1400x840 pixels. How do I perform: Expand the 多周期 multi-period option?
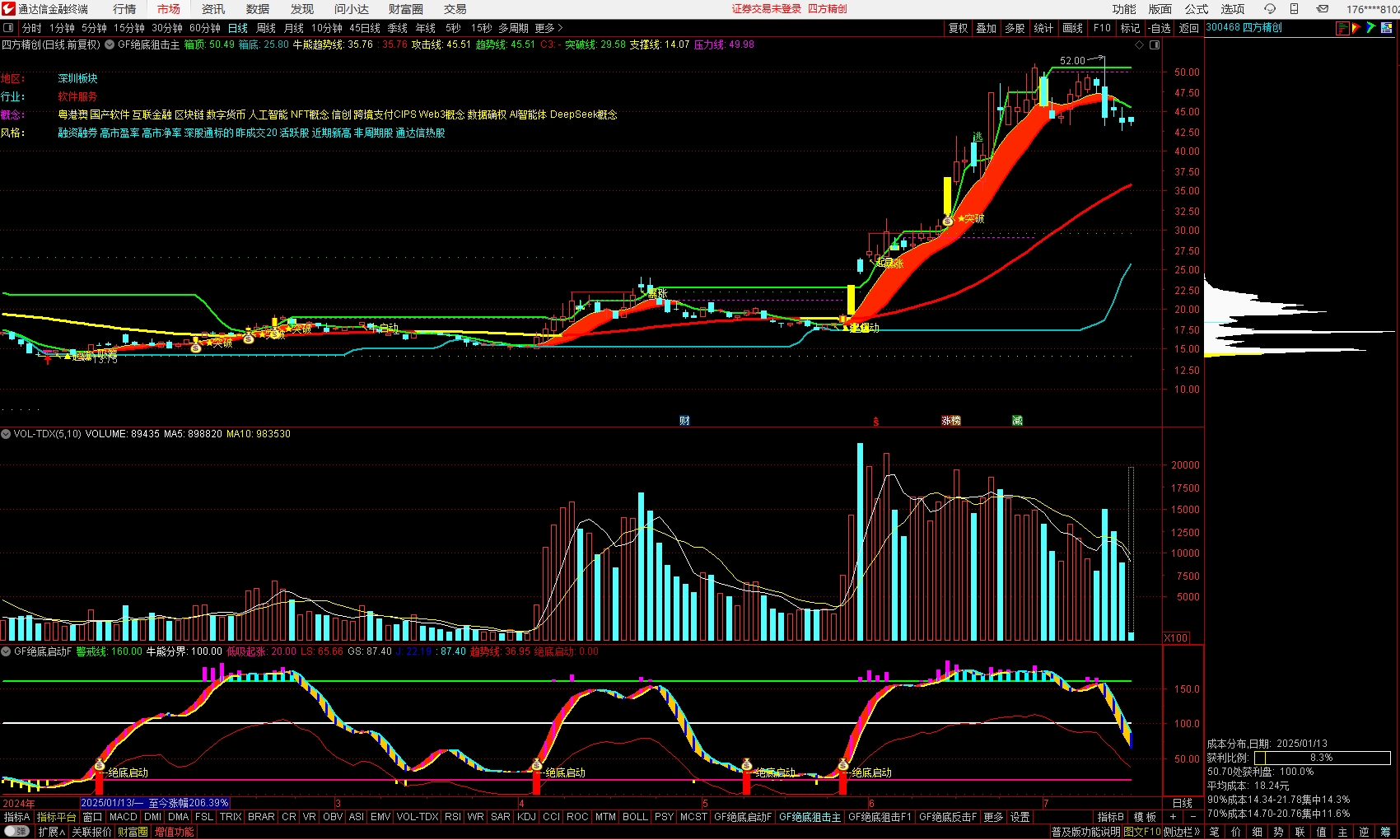click(513, 28)
